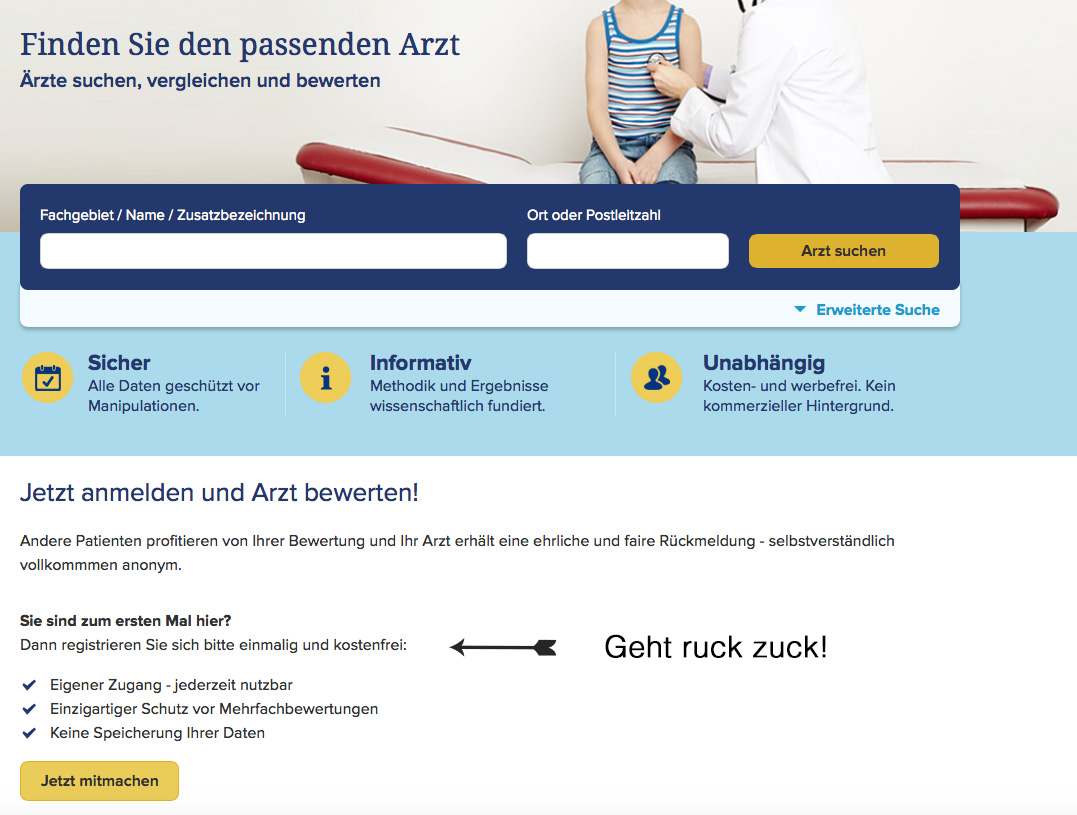The width and height of the screenshot is (1077, 815).
Task: Click the Arzt suchen button
Action: [843, 251]
